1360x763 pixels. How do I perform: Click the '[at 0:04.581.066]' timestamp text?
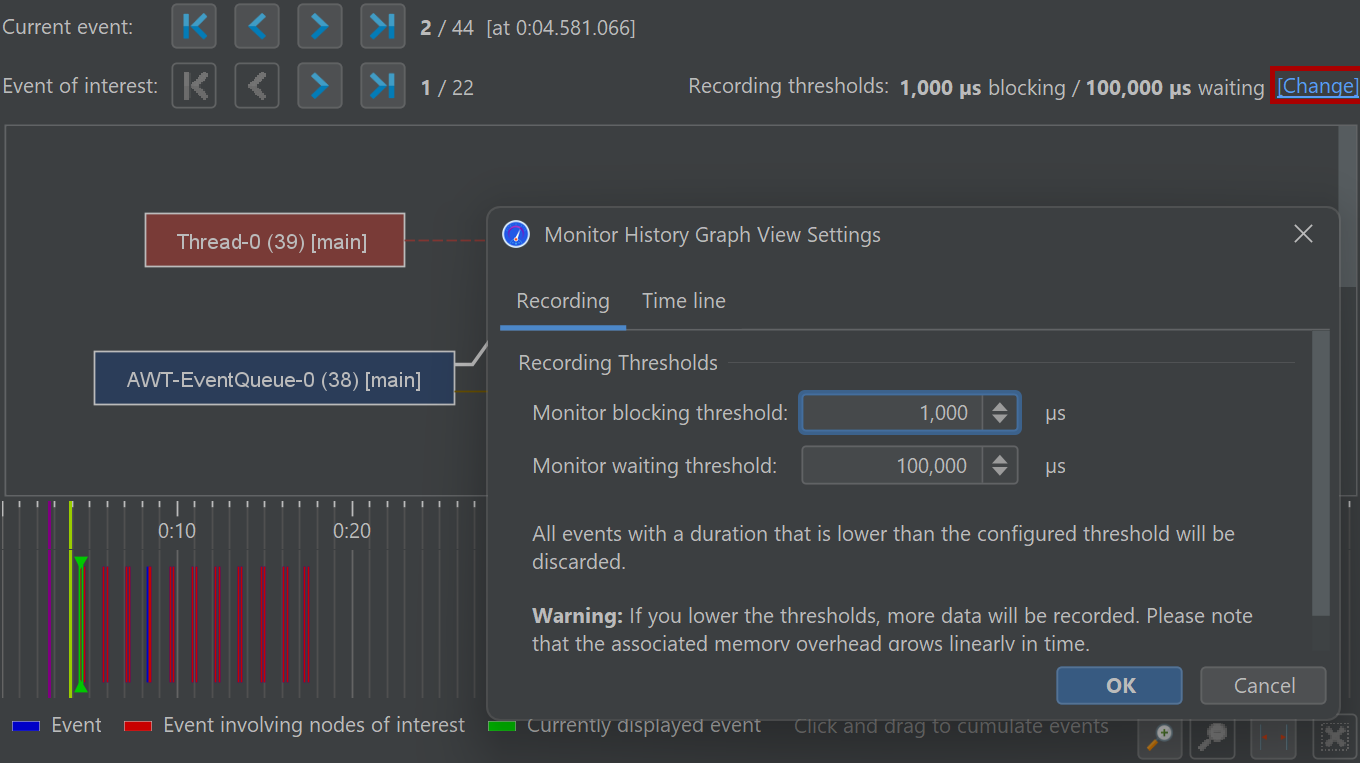pos(561,28)
